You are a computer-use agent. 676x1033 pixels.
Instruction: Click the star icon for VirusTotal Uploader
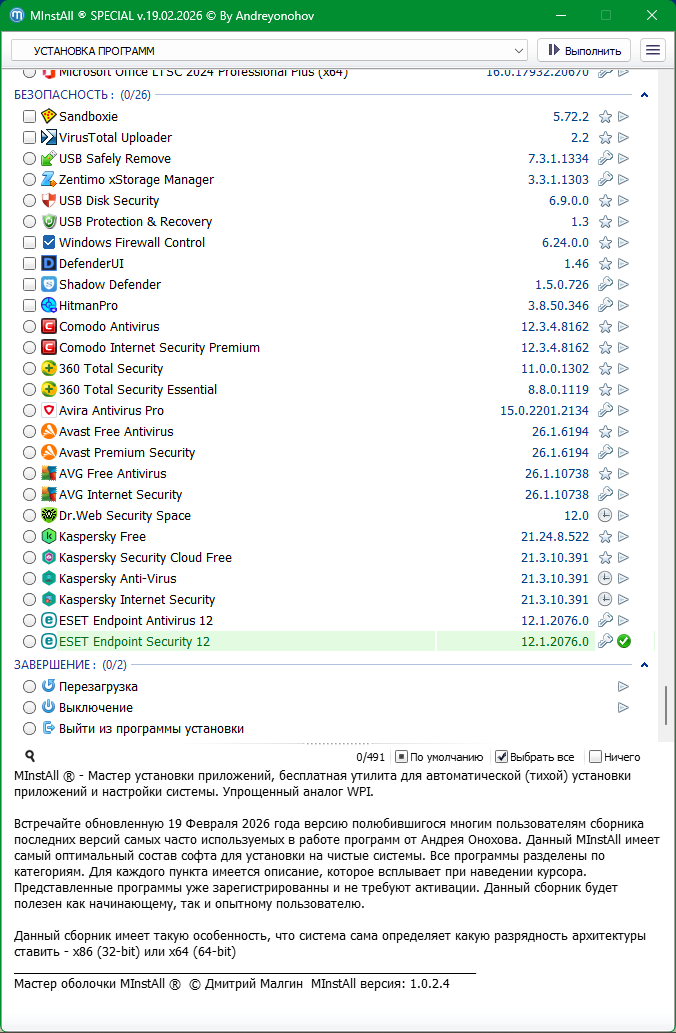(x=605, y=138)
